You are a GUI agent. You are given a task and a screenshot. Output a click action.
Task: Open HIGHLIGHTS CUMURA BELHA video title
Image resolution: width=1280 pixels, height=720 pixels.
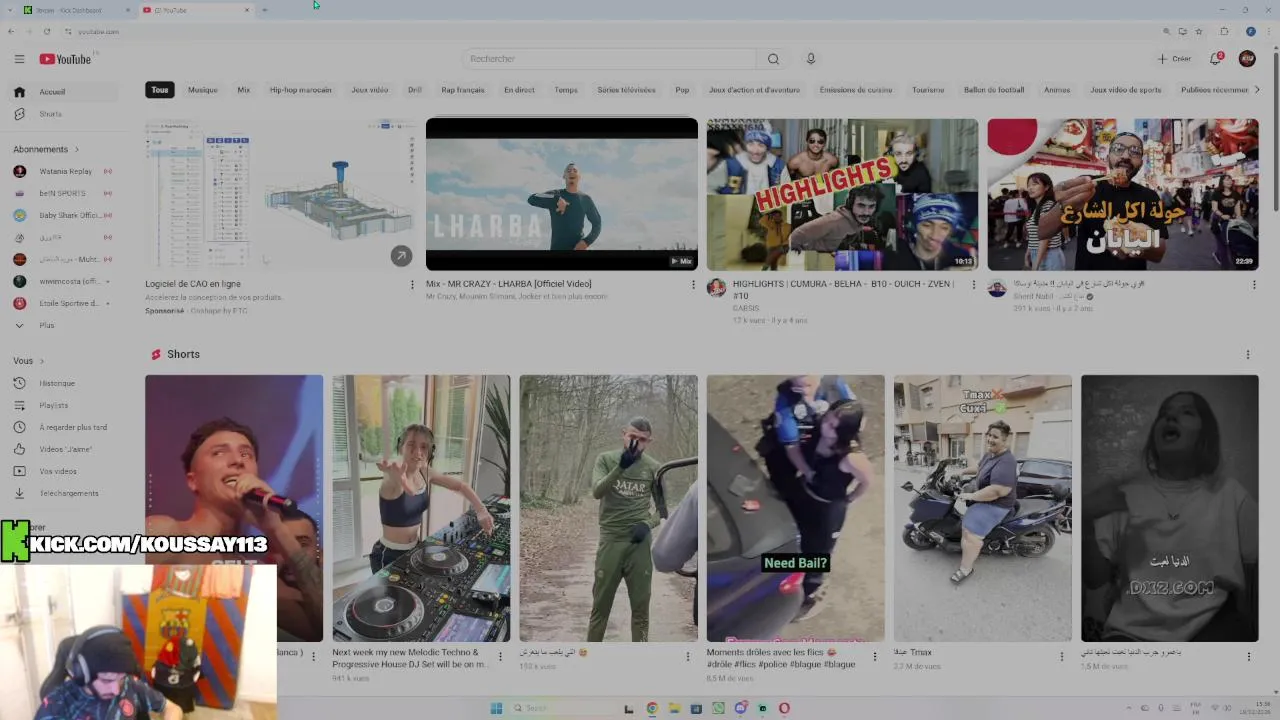pyautogui.click(x=844, y=289)
